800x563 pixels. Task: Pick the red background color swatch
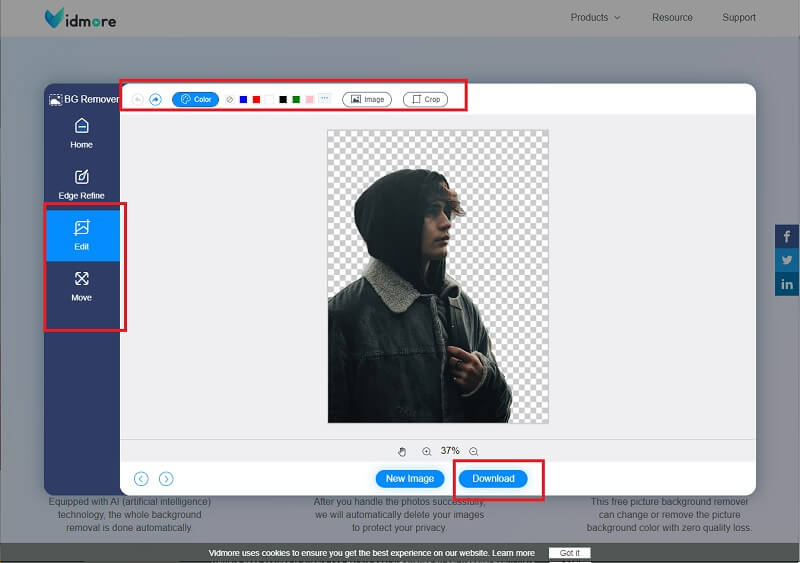click(256, 100)
